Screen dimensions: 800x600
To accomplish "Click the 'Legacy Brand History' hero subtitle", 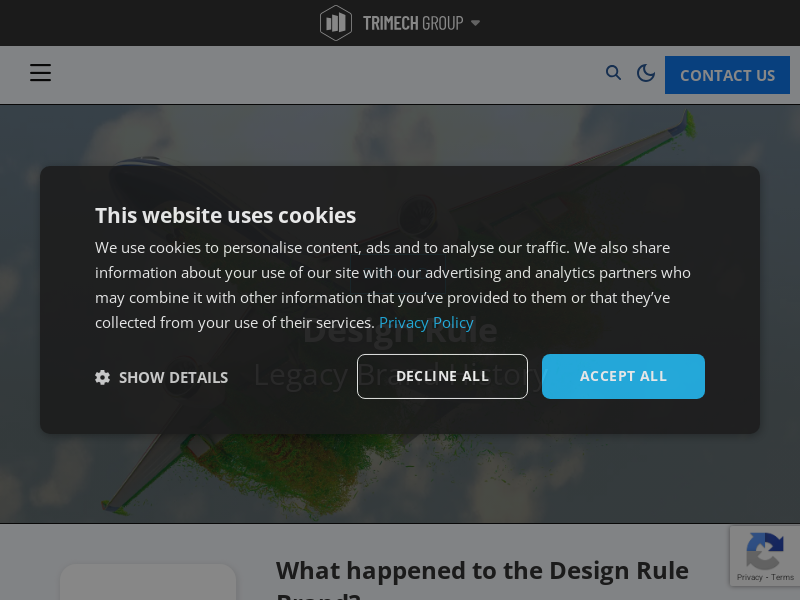I will [x=399, y=375].
